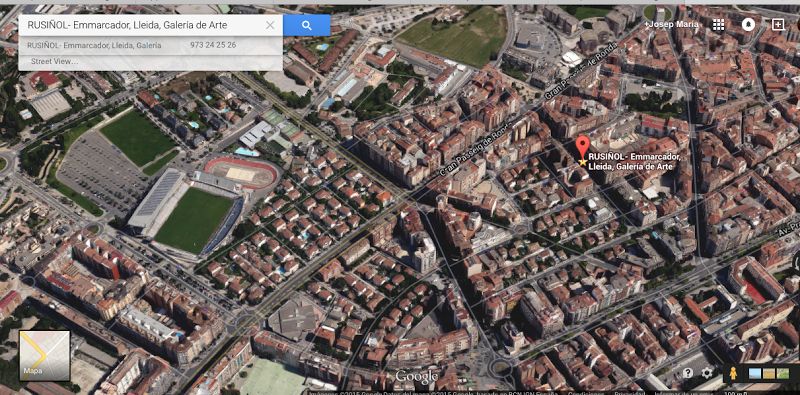Clear the search box with the X
The height and width of the screenshot is (395, 800).
point(270,25)
